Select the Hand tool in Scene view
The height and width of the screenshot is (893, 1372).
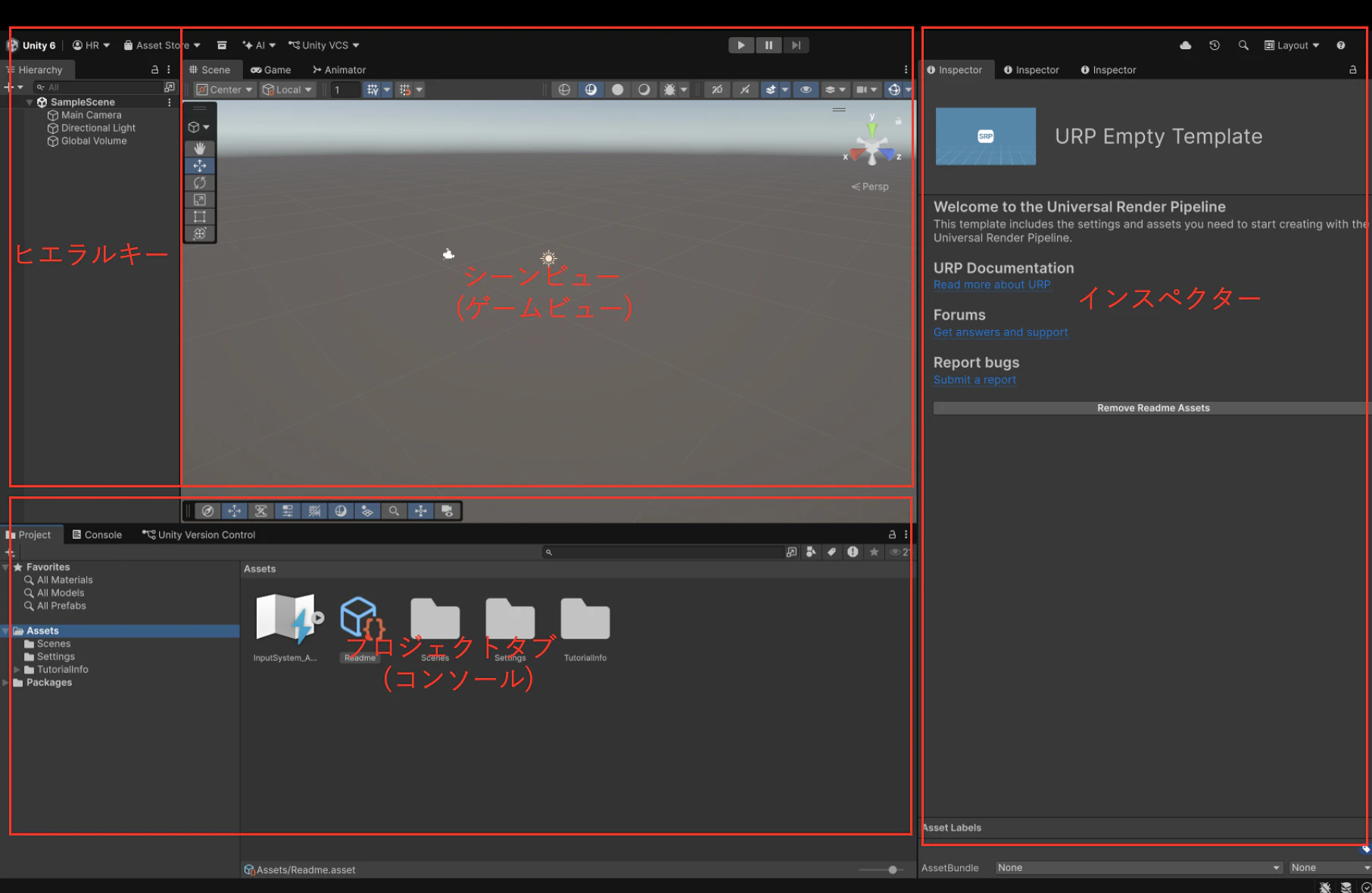coord(200,148)
